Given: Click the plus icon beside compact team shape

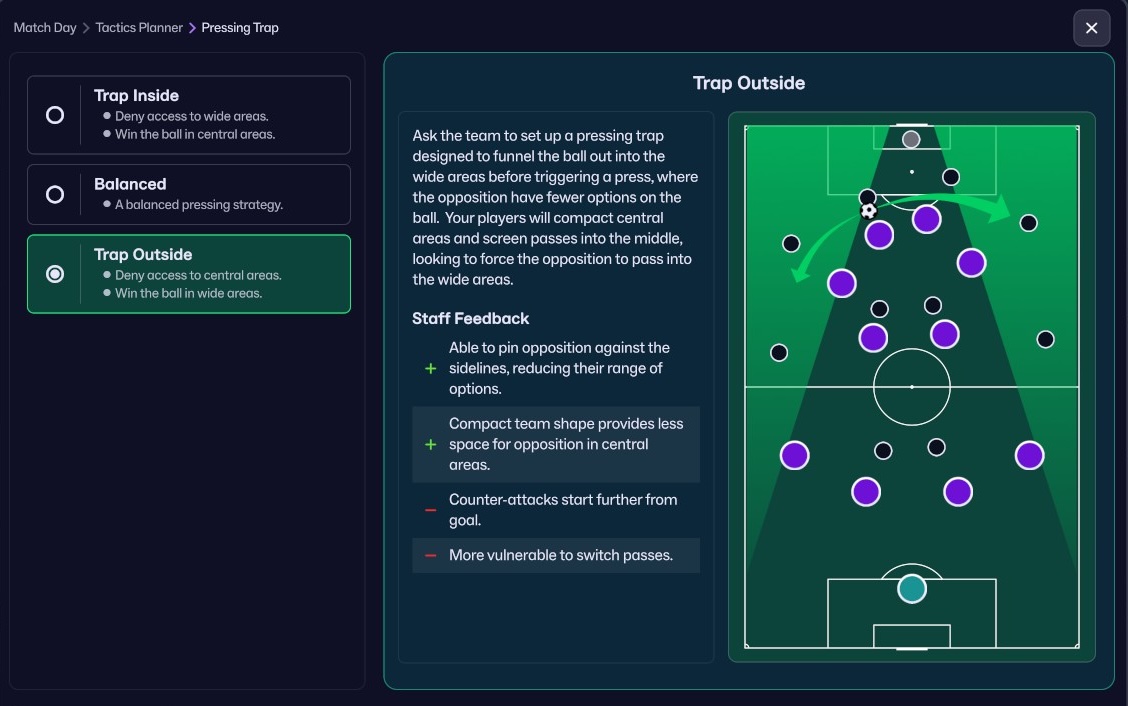Looking at the screenshot, I should (431, 444).
